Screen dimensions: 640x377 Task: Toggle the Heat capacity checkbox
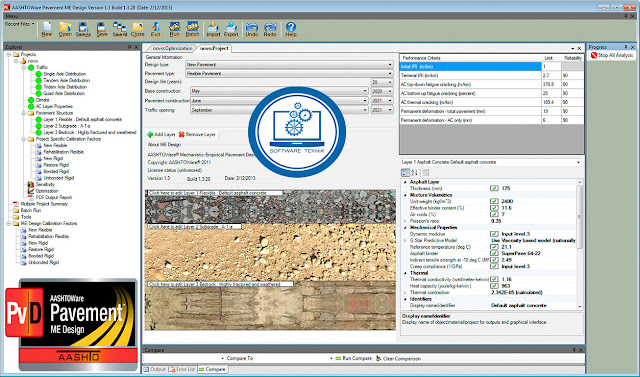(x=494, y=286)
